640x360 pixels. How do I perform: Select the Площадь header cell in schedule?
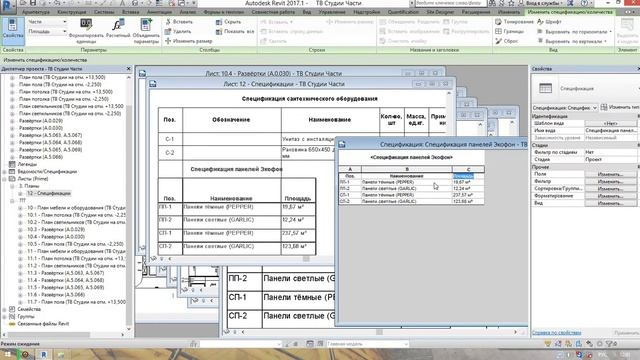[468, 176]
